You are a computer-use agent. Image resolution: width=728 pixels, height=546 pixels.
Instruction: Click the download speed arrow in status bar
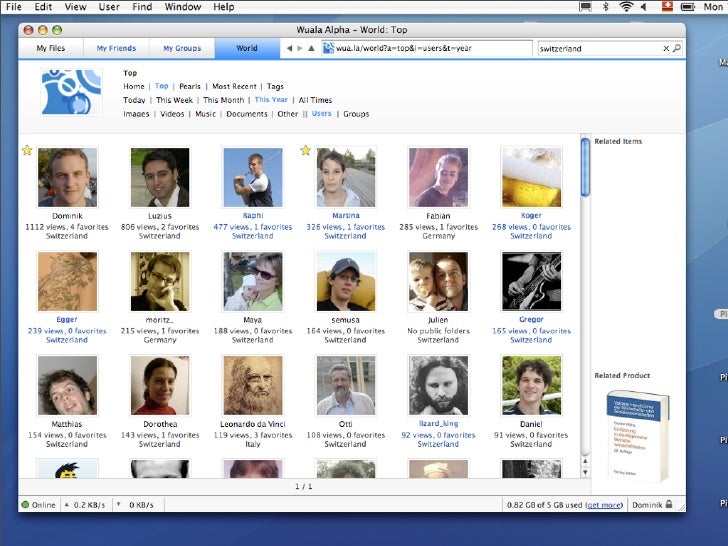(119, 504)
